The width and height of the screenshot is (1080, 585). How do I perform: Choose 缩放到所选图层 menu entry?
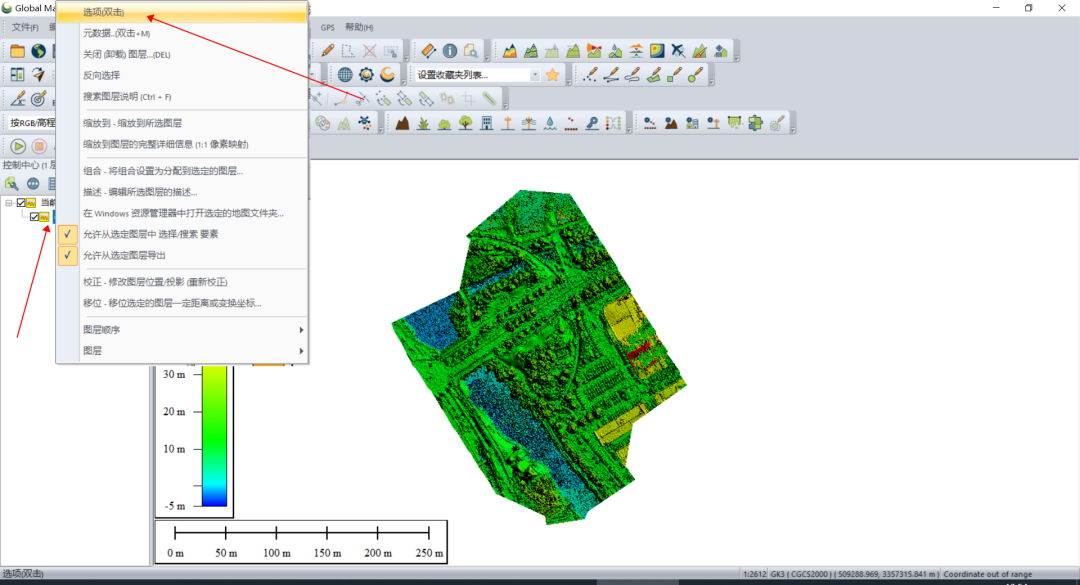182,123
